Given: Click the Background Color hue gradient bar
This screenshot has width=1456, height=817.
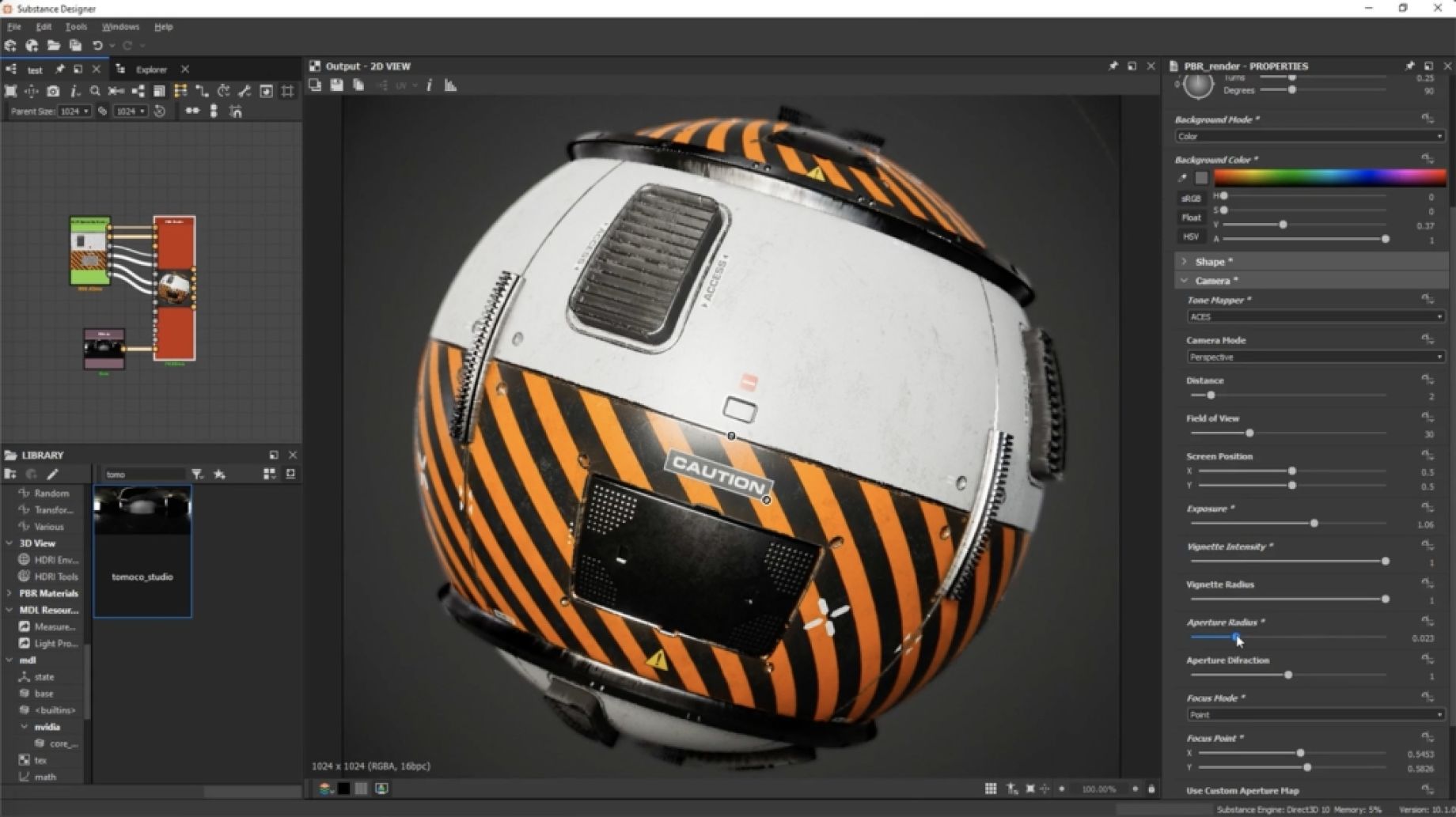Looking at the screenshot, I should tap(1329, 178).
